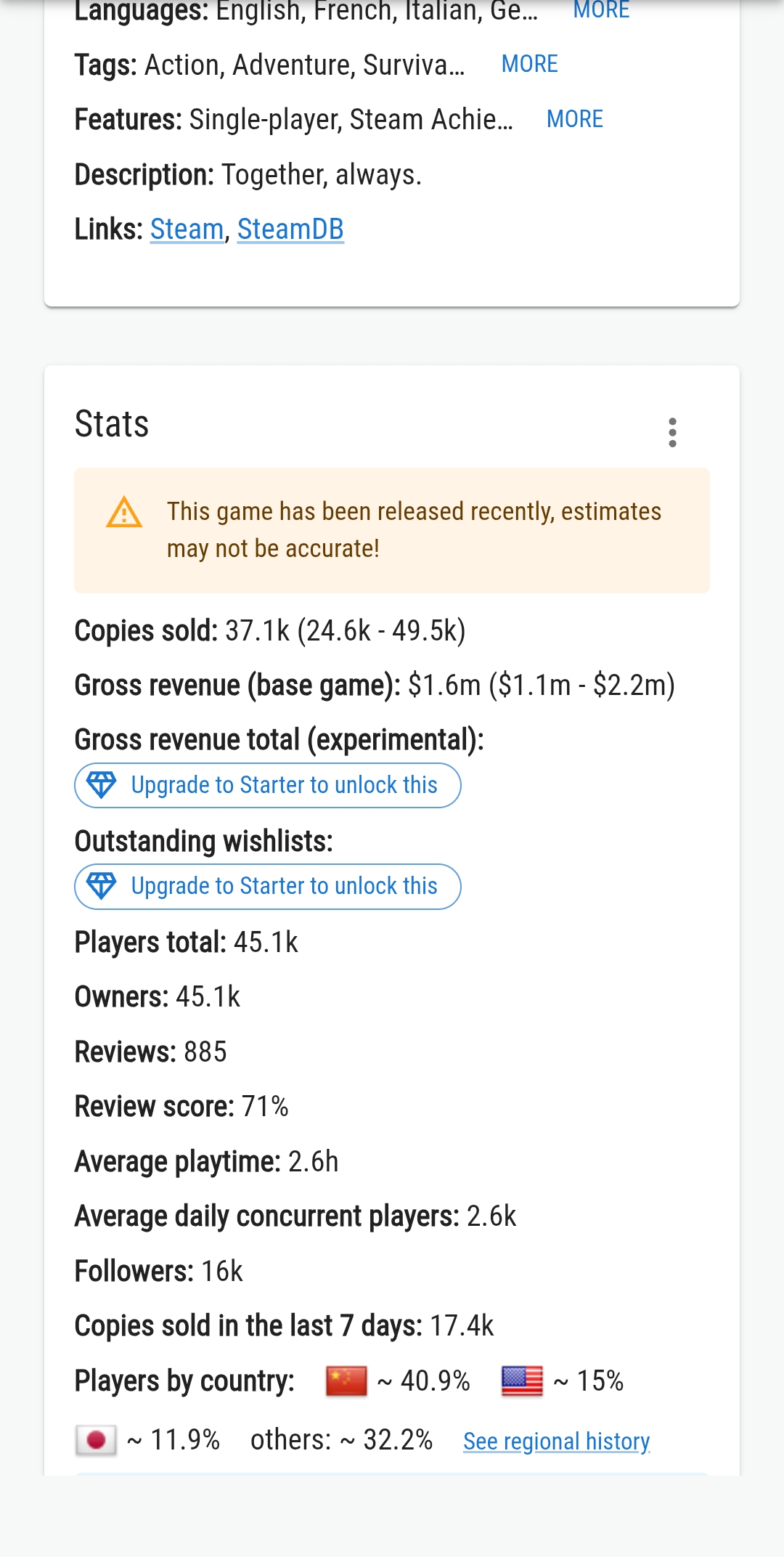Select the China share ~ 40.9%
This screenshot has width=784, height=1557.
(424, 1381)
